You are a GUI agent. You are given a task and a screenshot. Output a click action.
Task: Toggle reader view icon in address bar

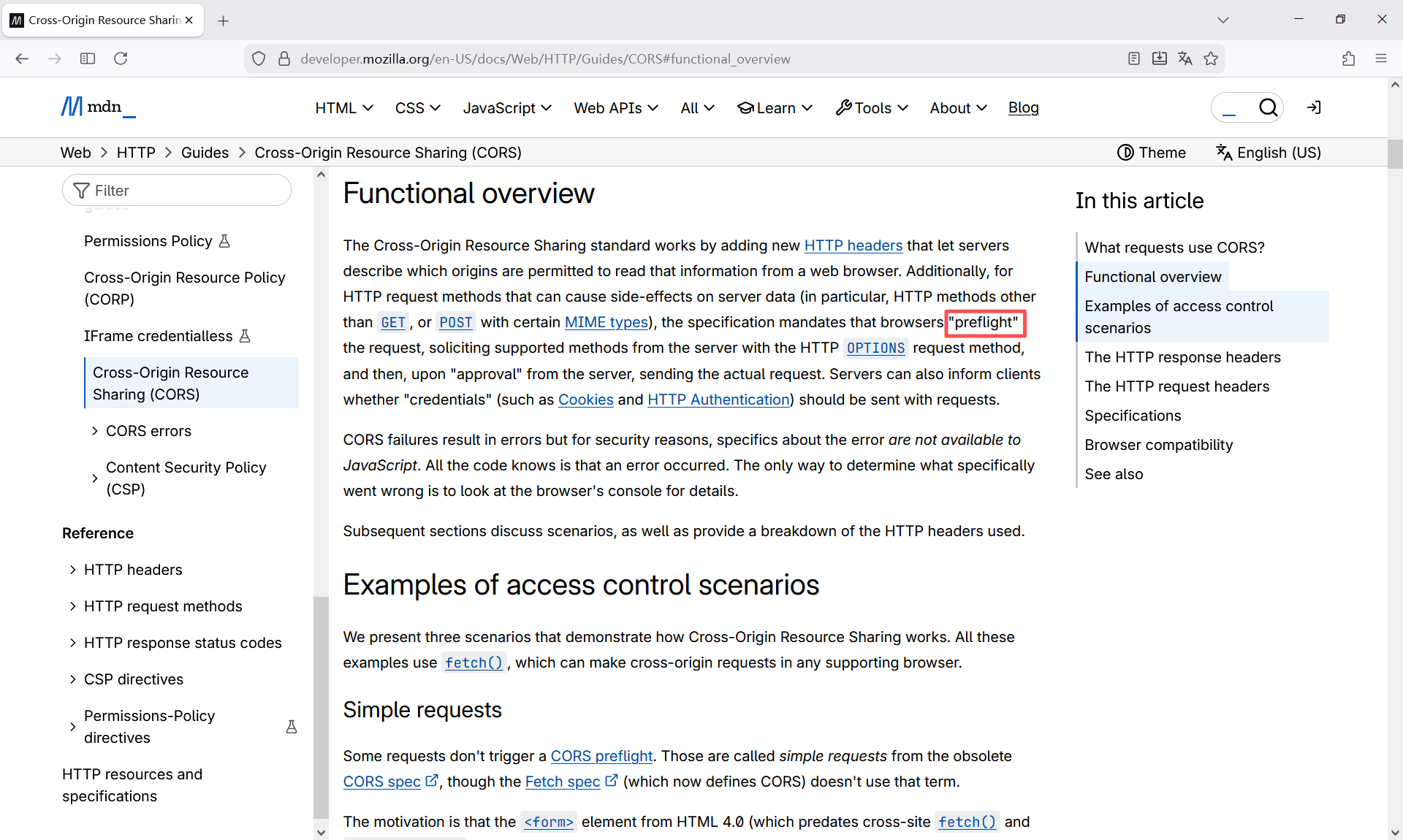1133,58
